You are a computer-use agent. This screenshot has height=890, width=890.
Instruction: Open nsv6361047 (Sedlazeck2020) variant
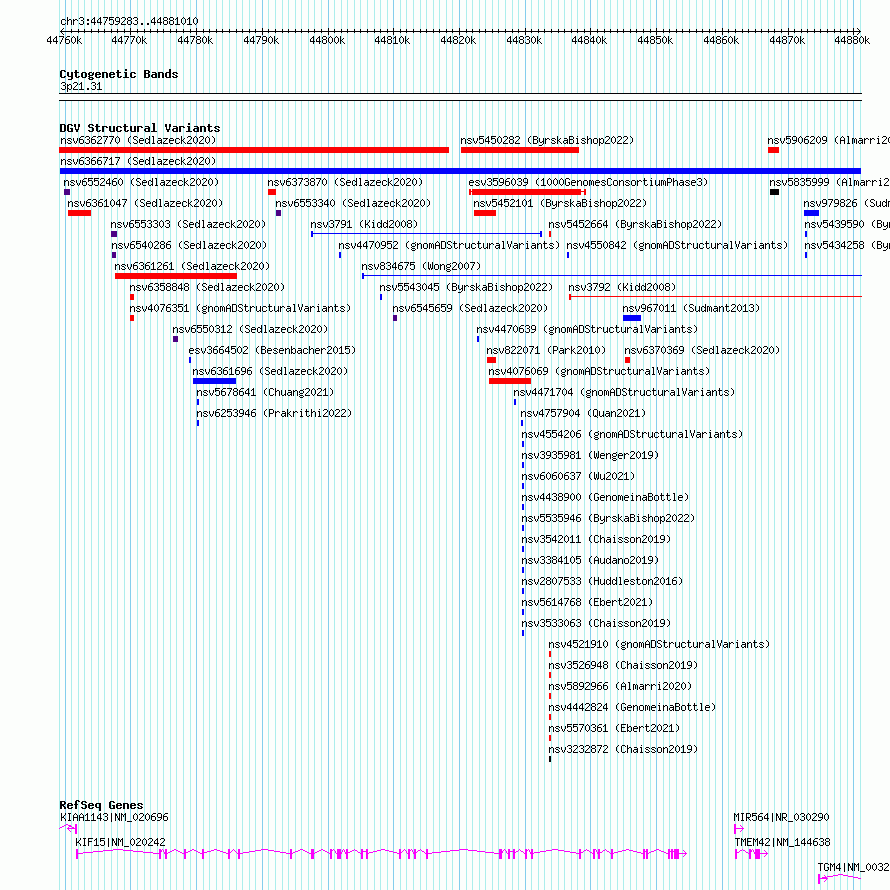click(x=145, y=203)
